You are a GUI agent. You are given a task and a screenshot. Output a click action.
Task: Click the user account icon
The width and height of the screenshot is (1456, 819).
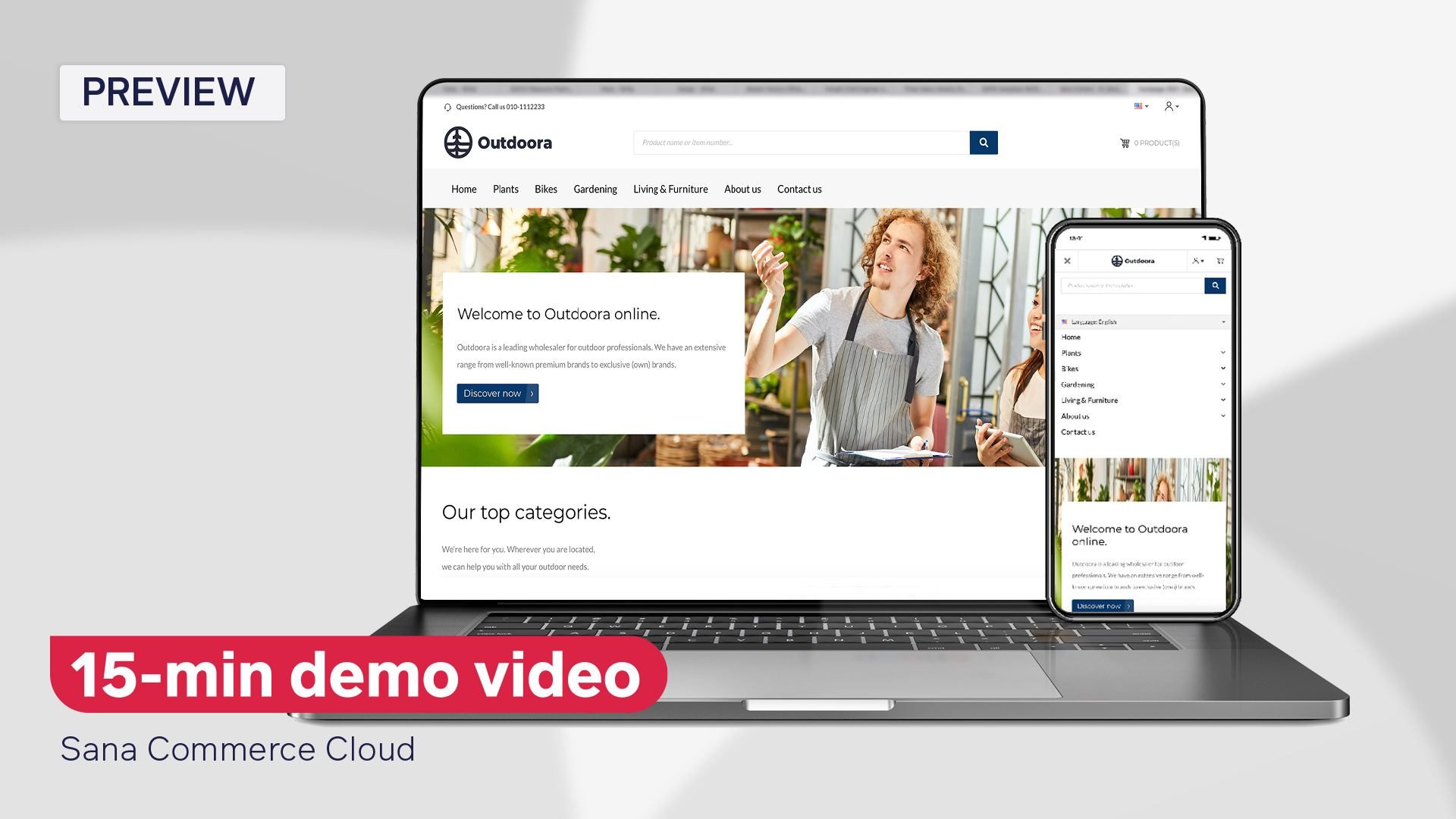tap(1169, 106)
